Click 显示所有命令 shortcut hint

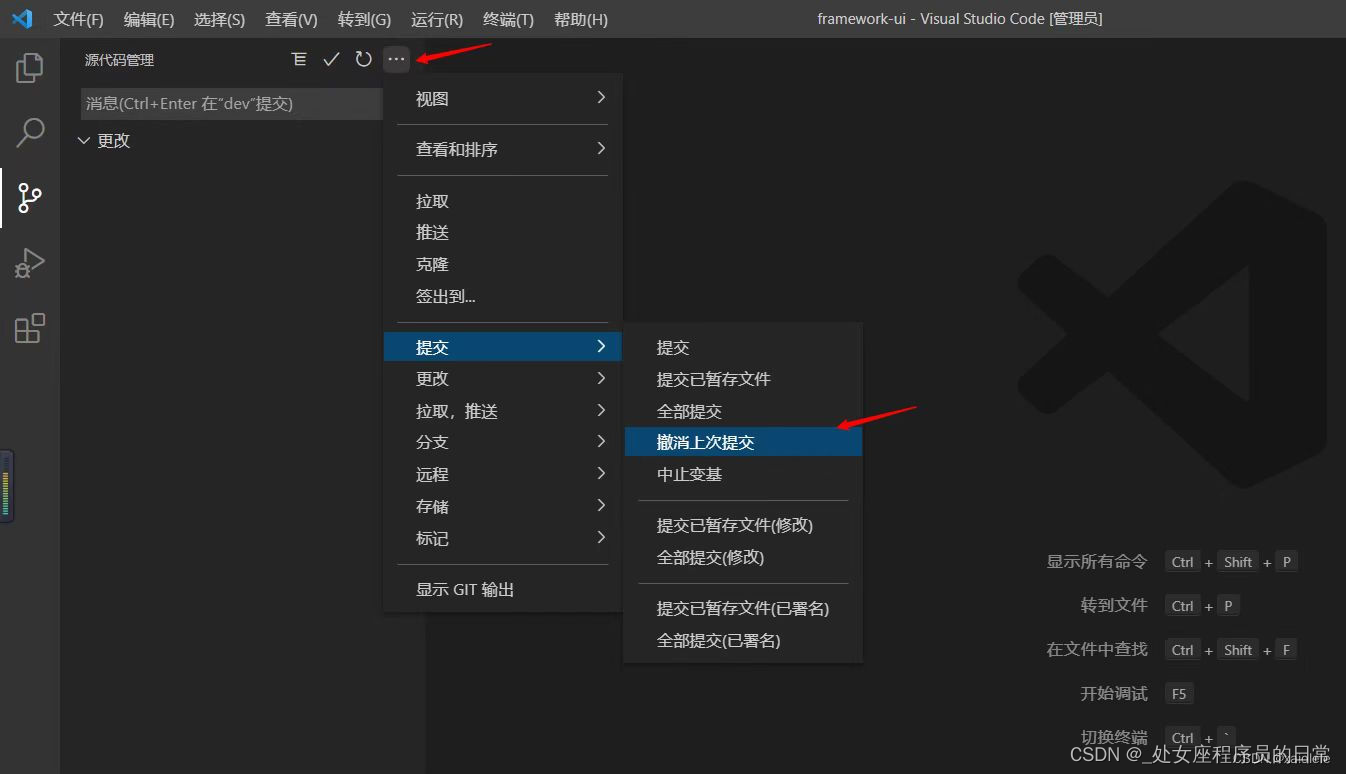click(1097, 562)
